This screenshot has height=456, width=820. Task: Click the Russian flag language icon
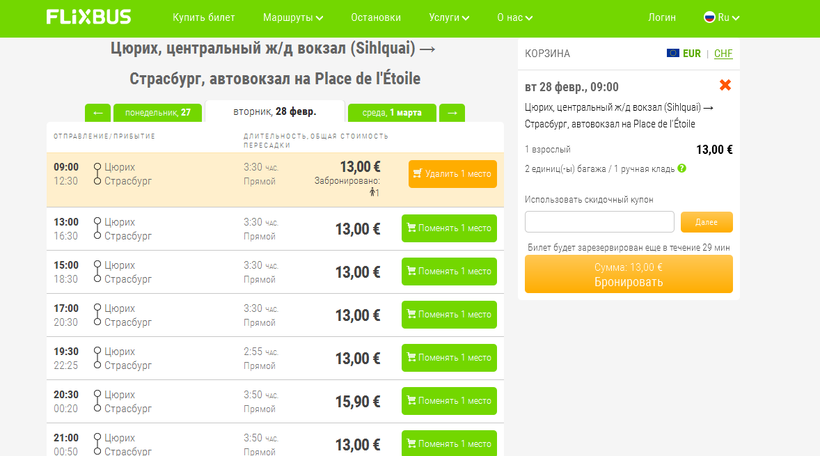[709, 18]
